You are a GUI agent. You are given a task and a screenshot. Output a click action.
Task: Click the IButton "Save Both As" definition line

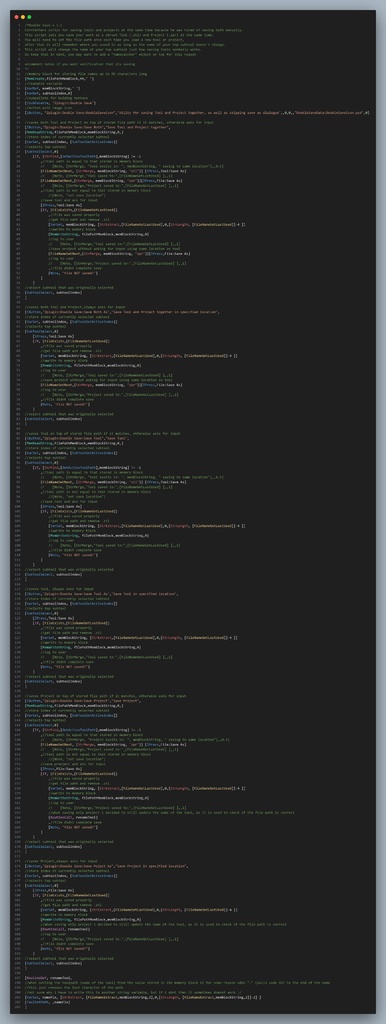(x=121, y=312)
